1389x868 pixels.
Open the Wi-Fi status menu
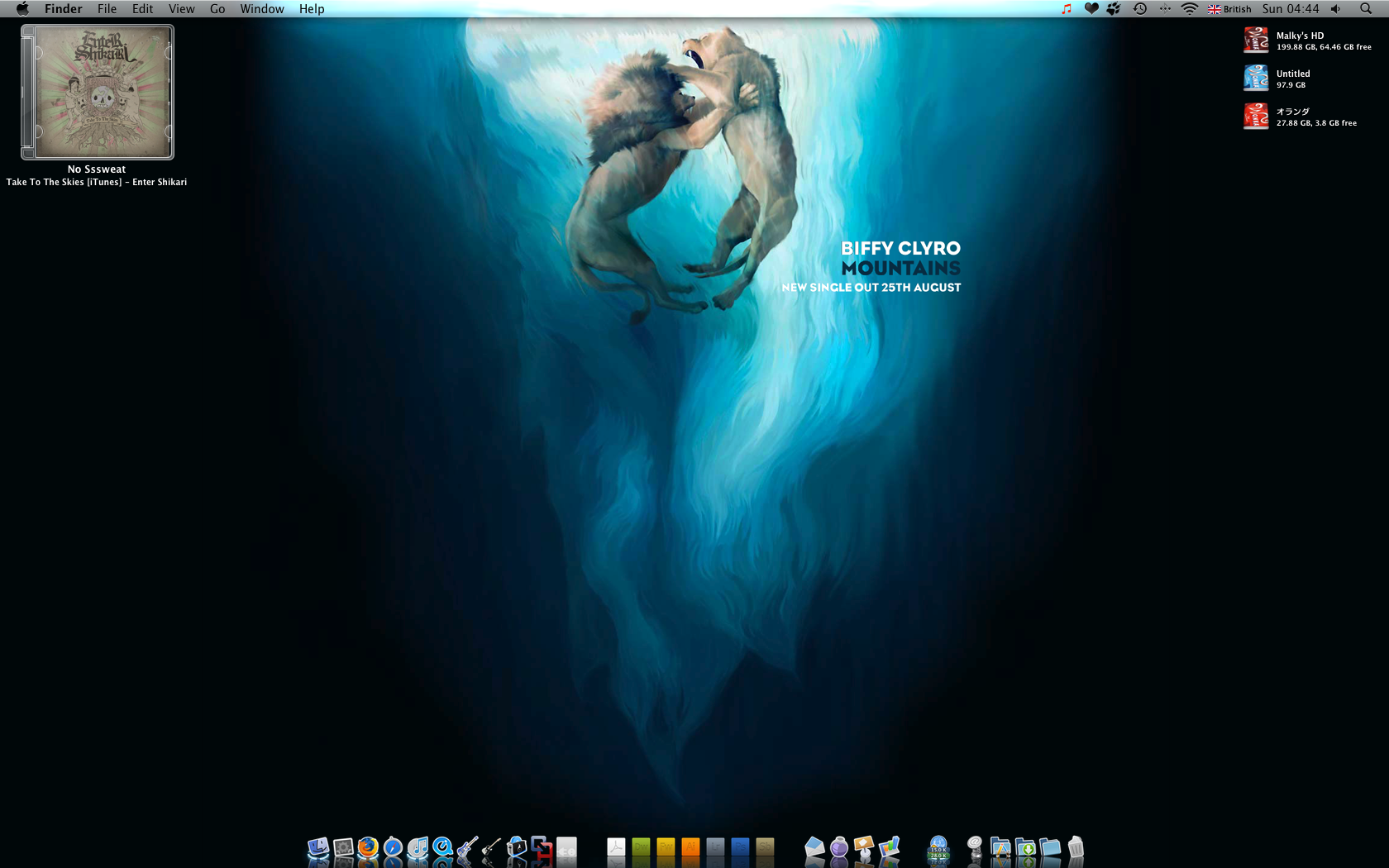click(x=1190, y=9)
